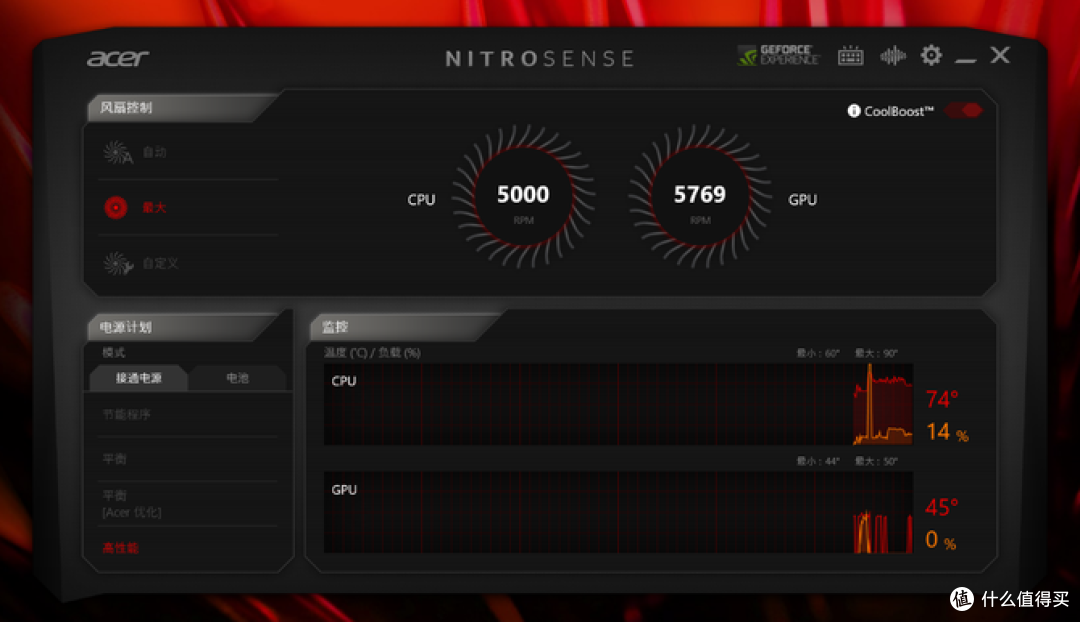Click the CPU 最小: 60° label
The image size is (1080, 622).
[818, 353]
